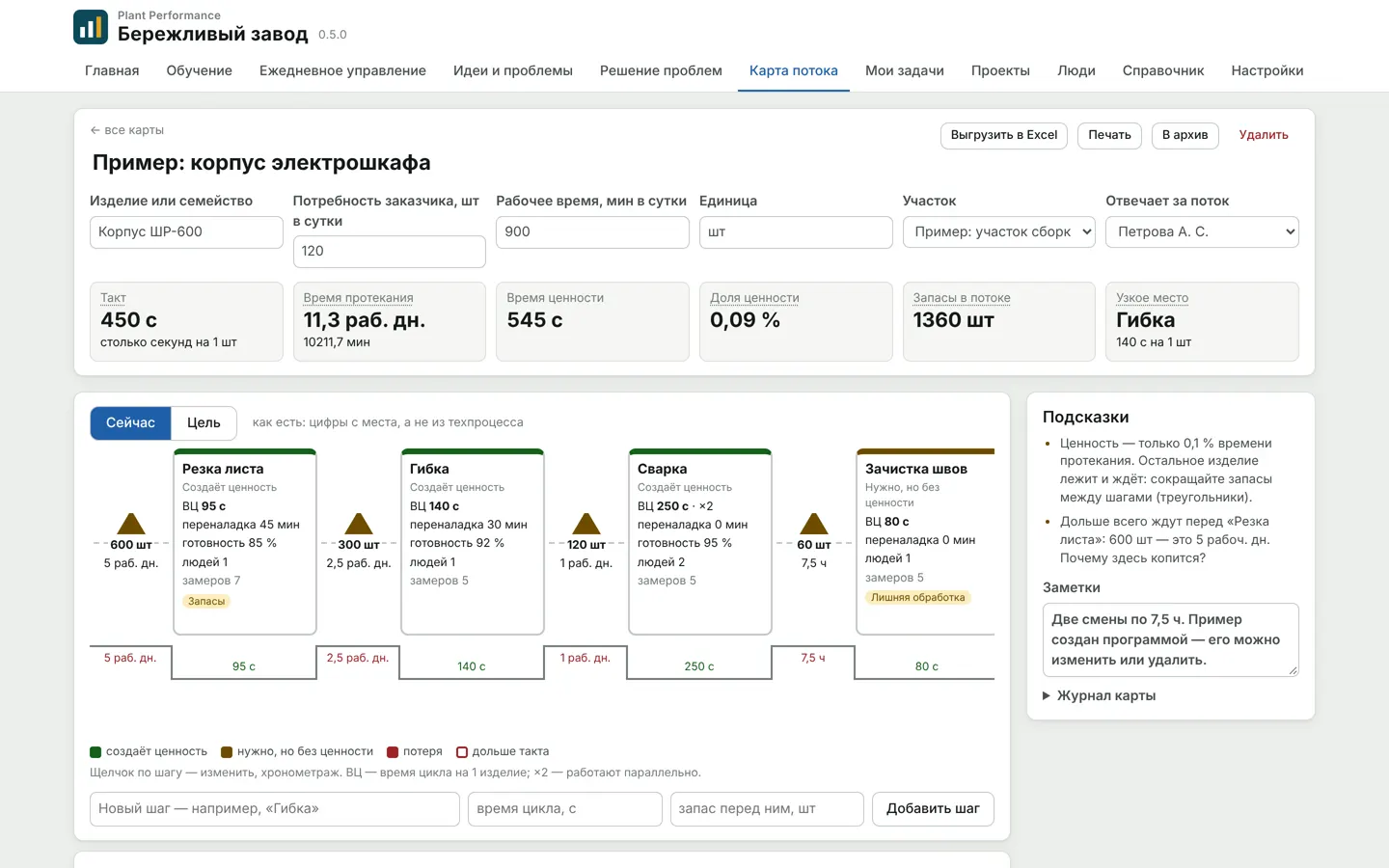Open the Резка листа step card

(245, 542)
